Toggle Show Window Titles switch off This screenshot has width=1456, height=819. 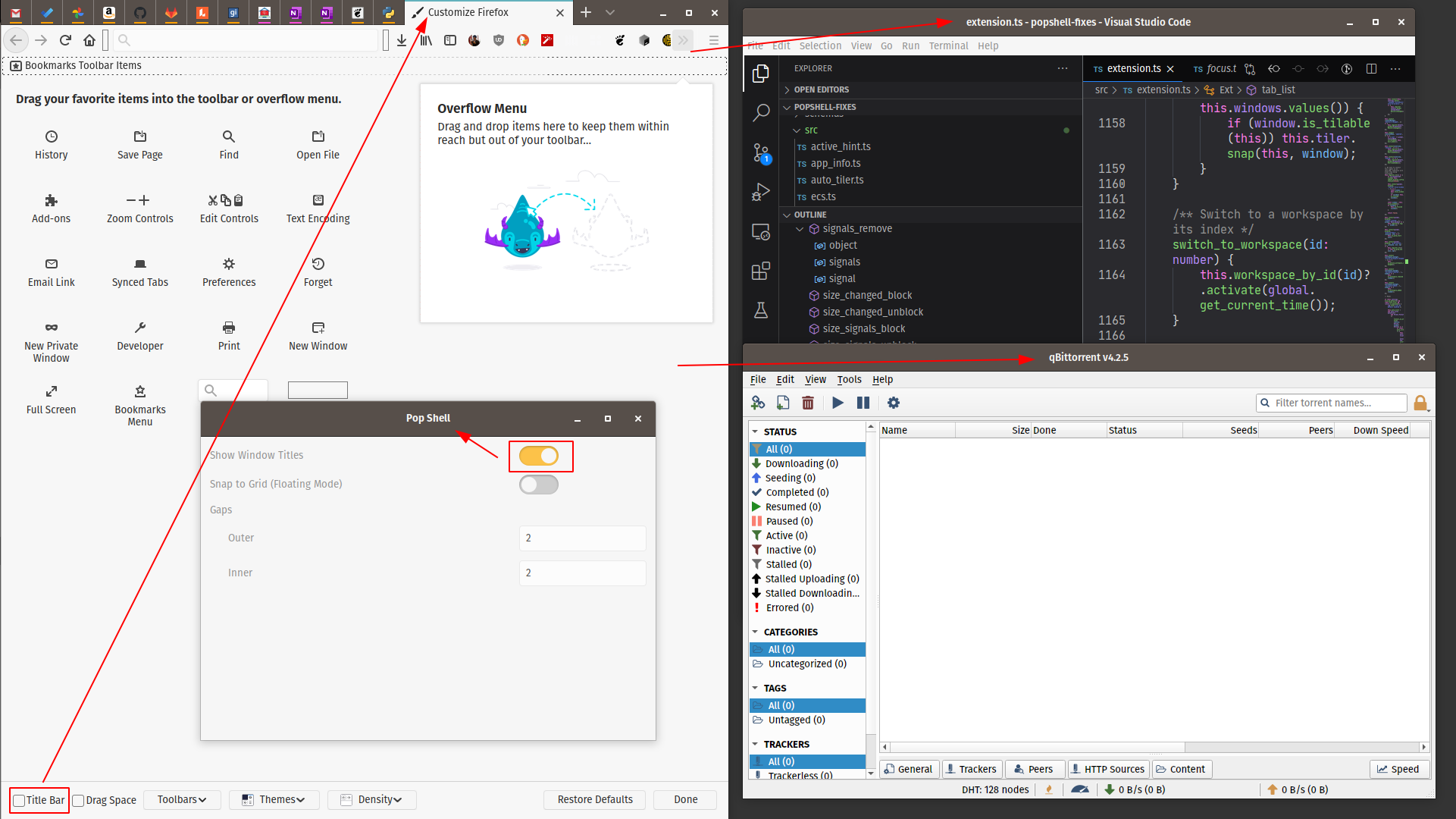[539, 456]
